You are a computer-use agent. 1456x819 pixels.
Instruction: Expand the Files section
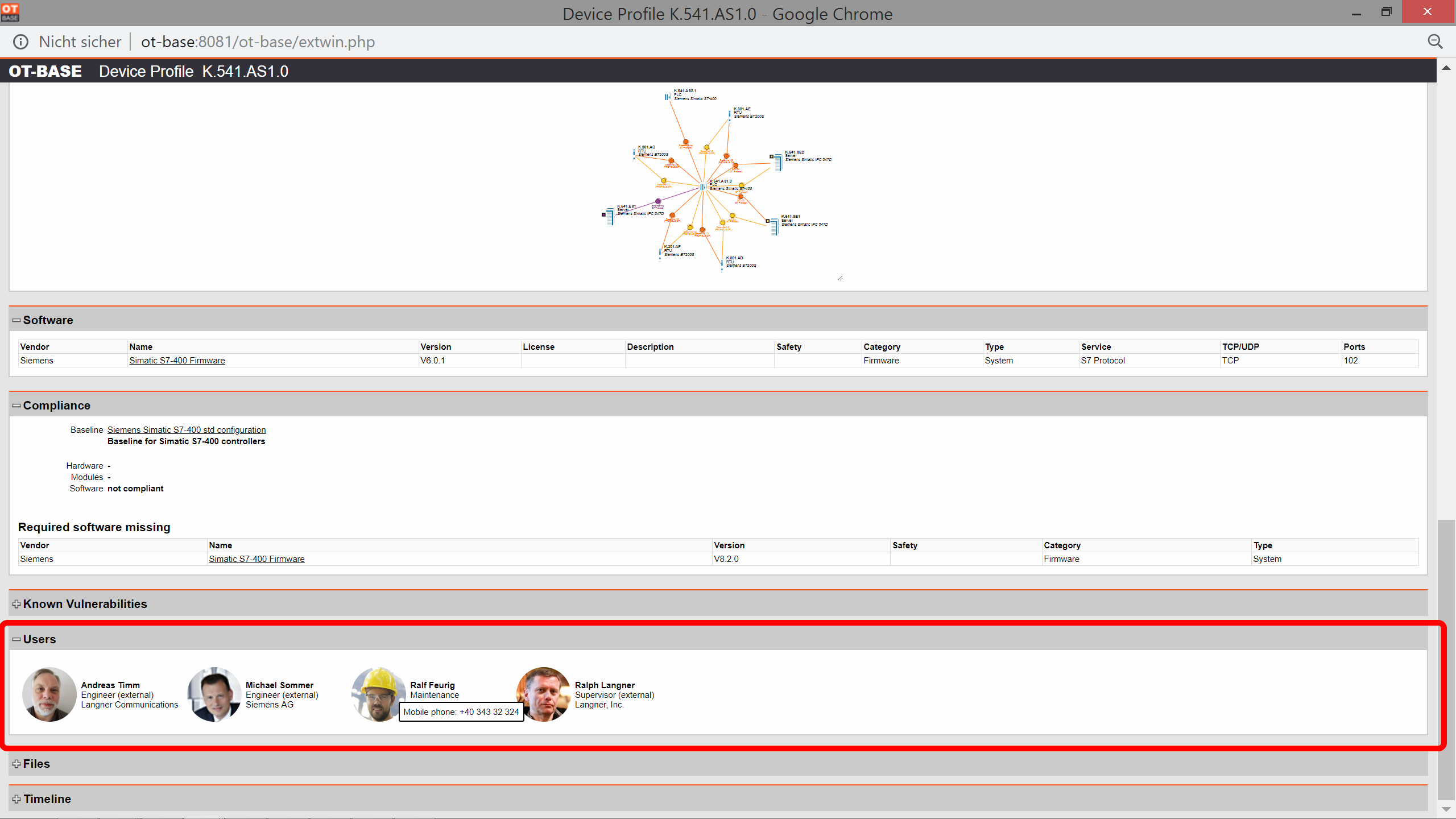tap(16, 764)
